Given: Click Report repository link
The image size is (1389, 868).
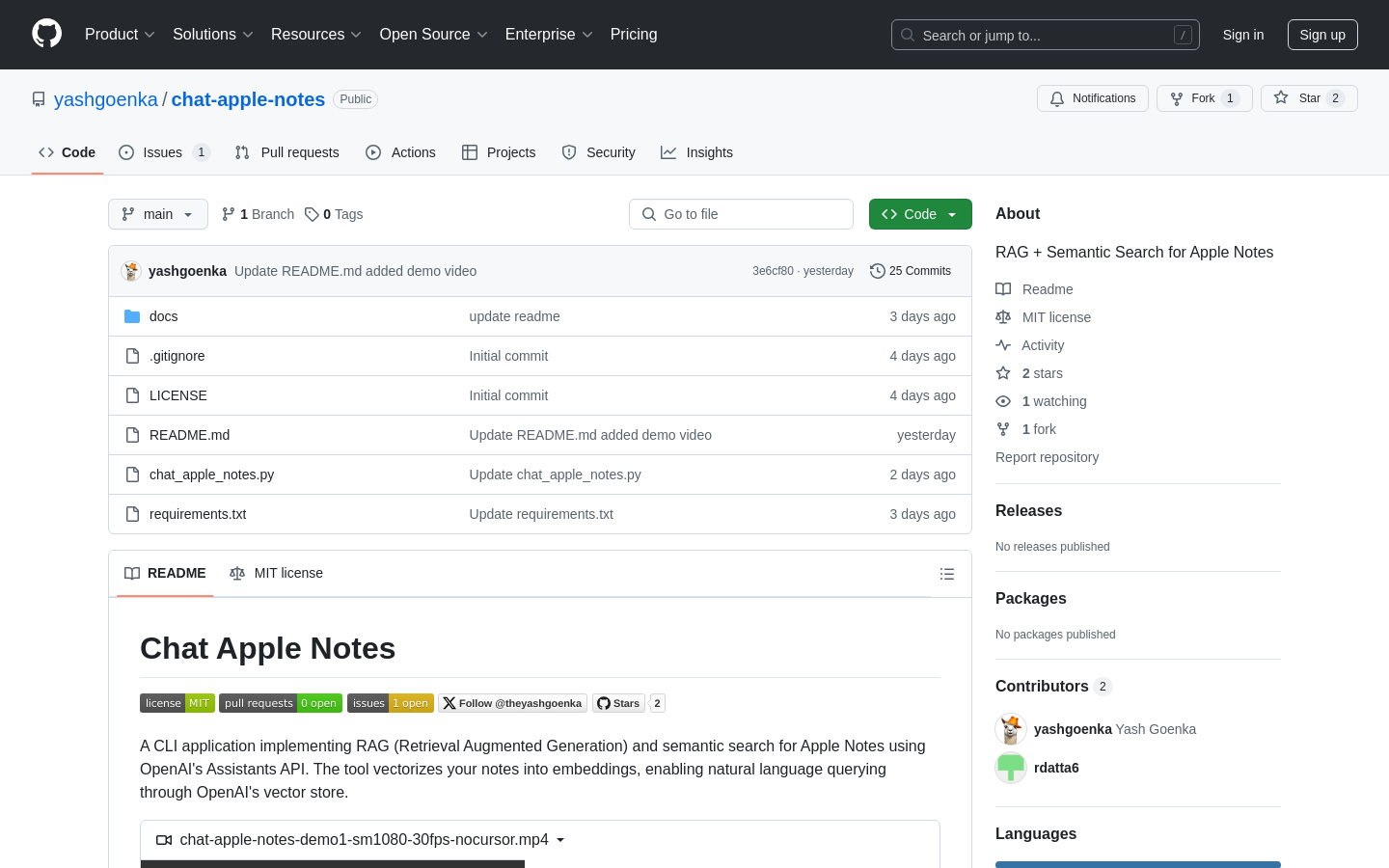Looking at the screenshot, I should 1047,457.
